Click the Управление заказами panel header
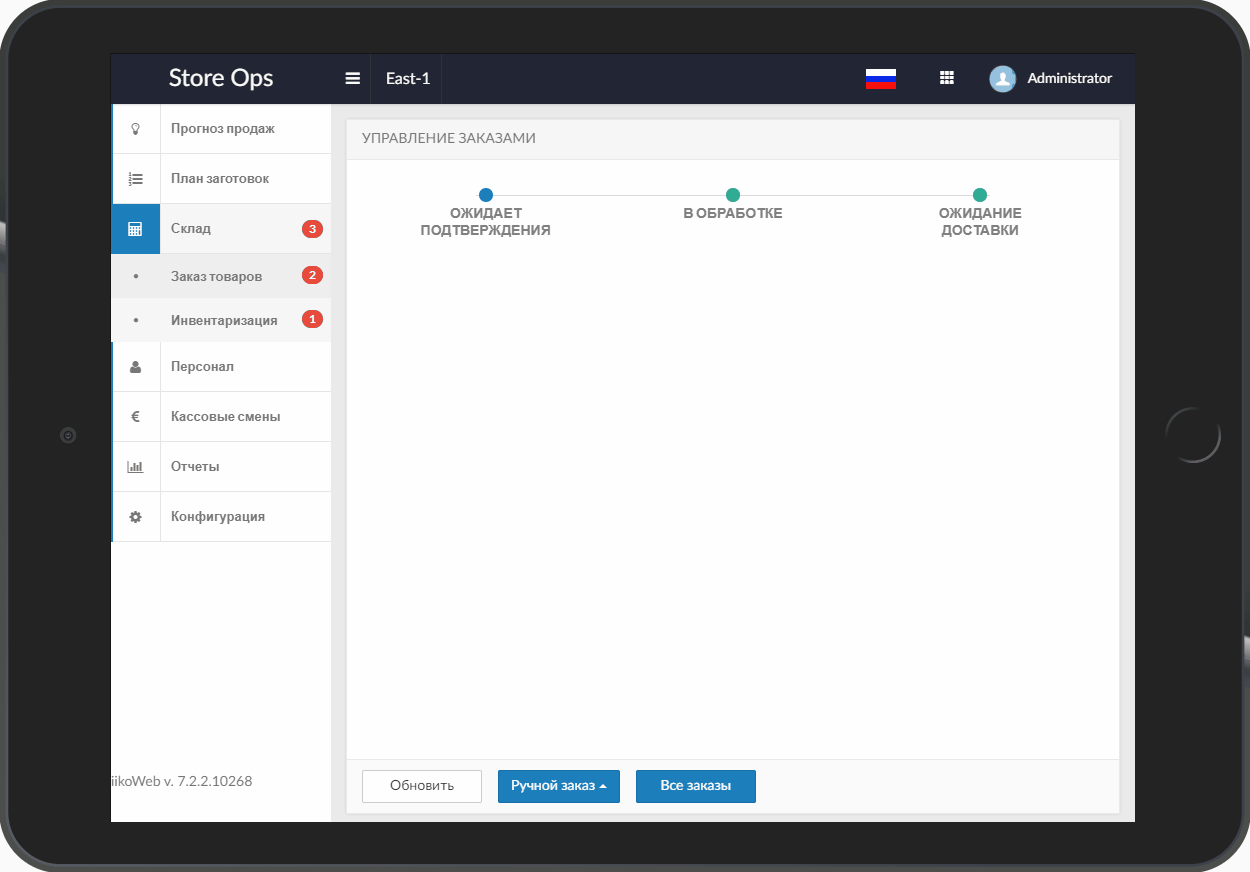This screenshot has width=1250, height=872. click(733, 139)
